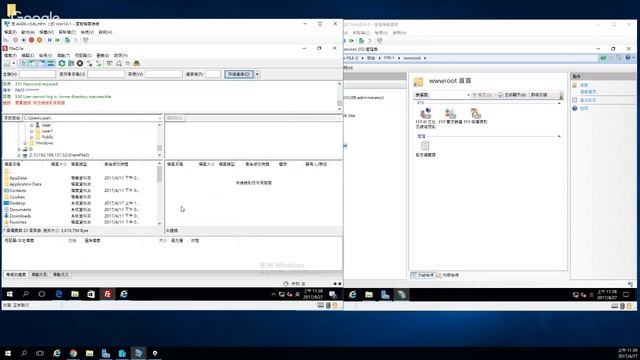640x360 pixels.
Task: Click Show All button in IIS filter bar
Action: (512, 95)
